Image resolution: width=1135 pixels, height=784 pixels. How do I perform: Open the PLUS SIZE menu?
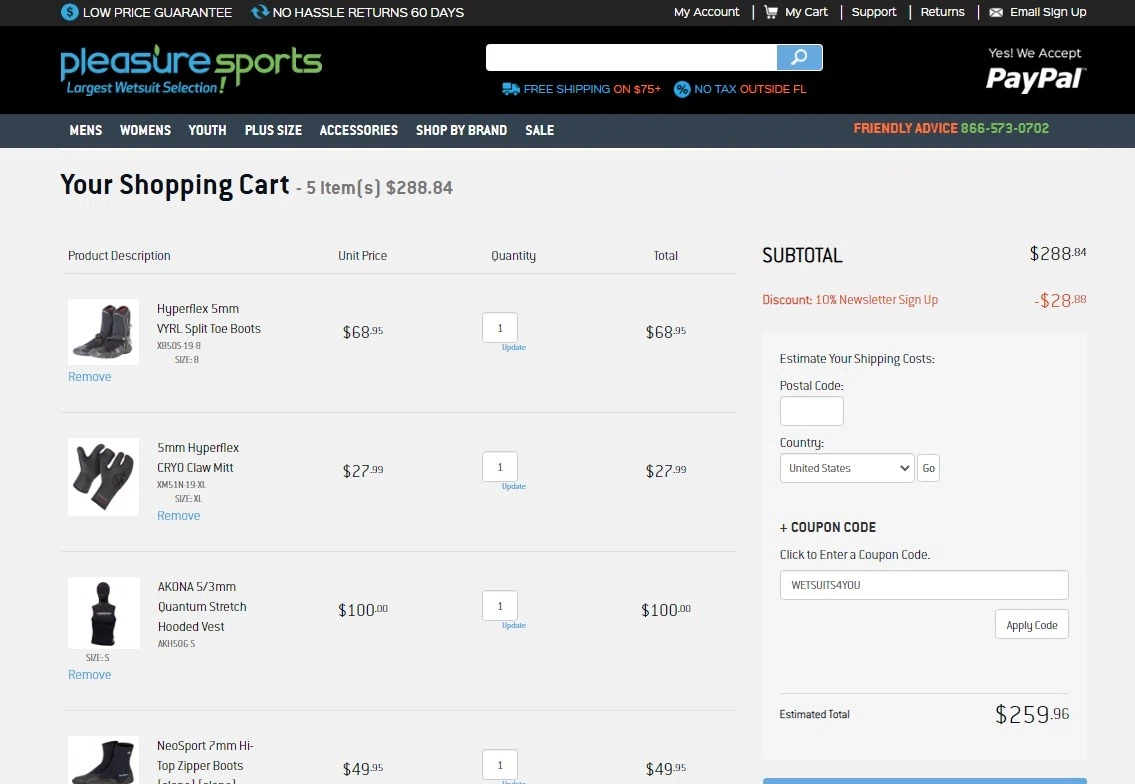tap(273, 130)
